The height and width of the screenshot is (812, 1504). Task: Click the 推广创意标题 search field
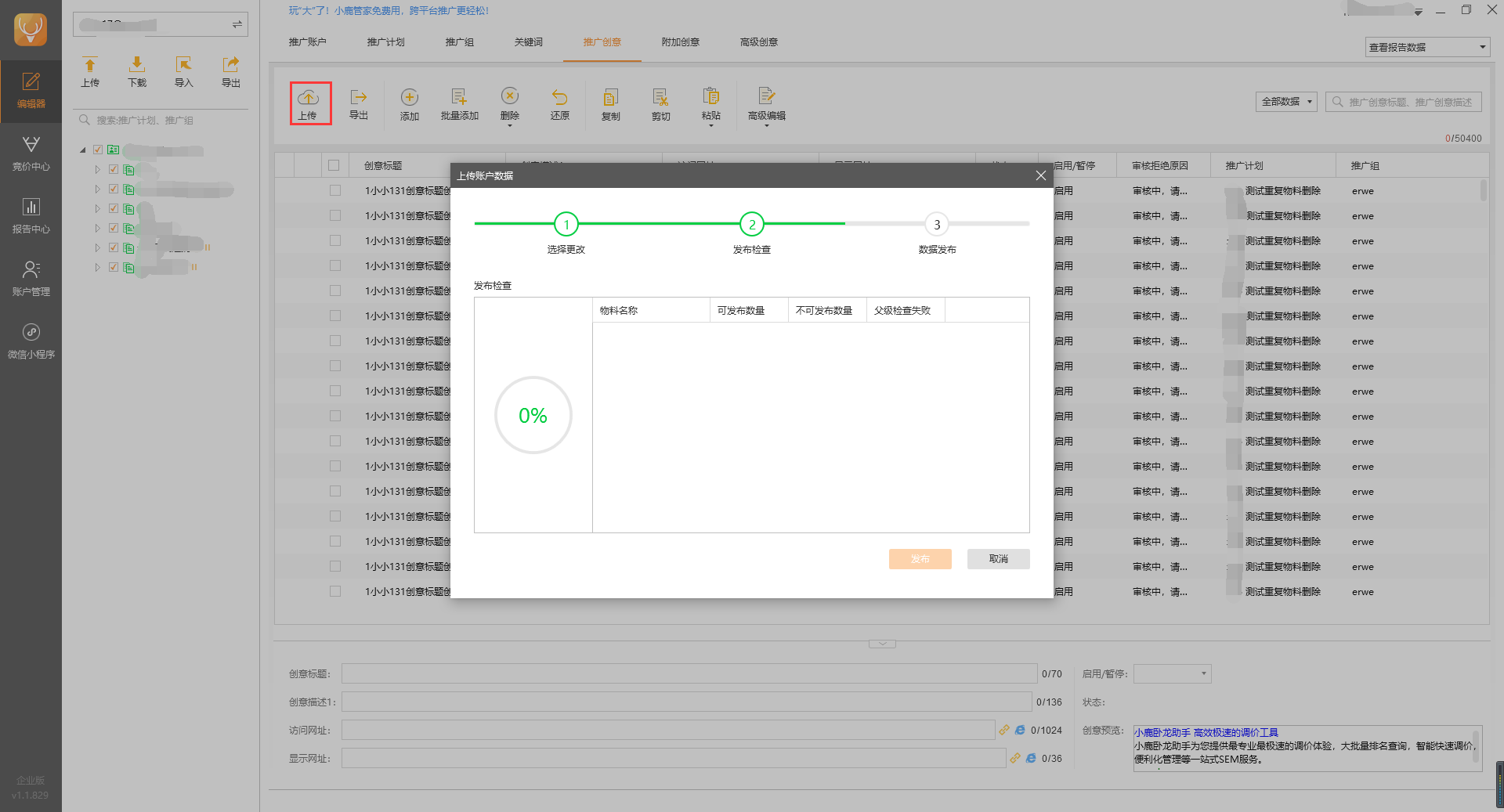[1404, 102]
